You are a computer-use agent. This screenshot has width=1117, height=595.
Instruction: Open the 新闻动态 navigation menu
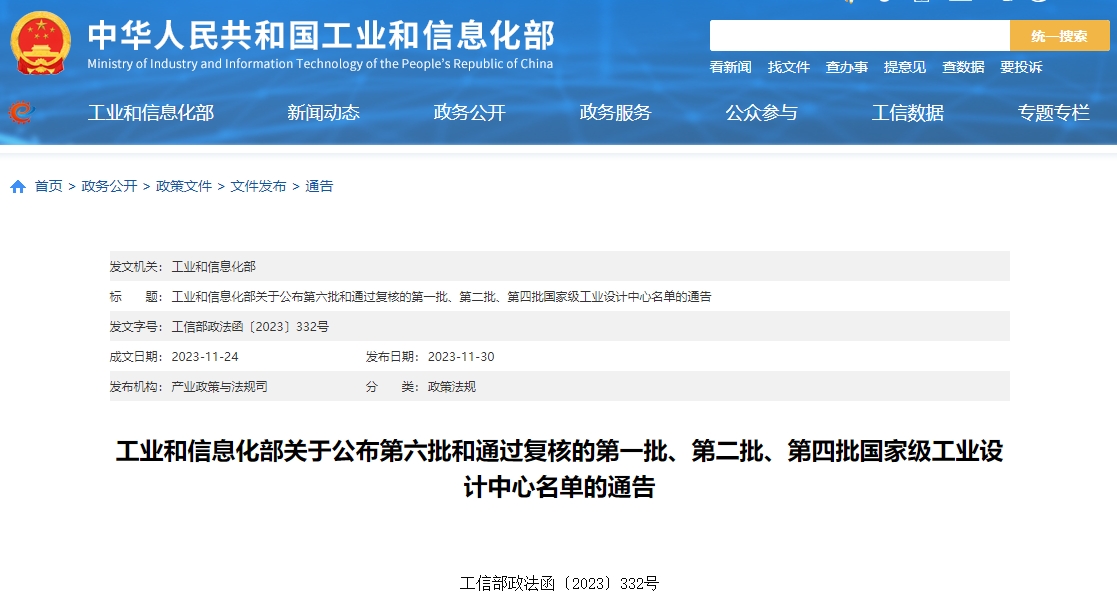coord(322,113)
